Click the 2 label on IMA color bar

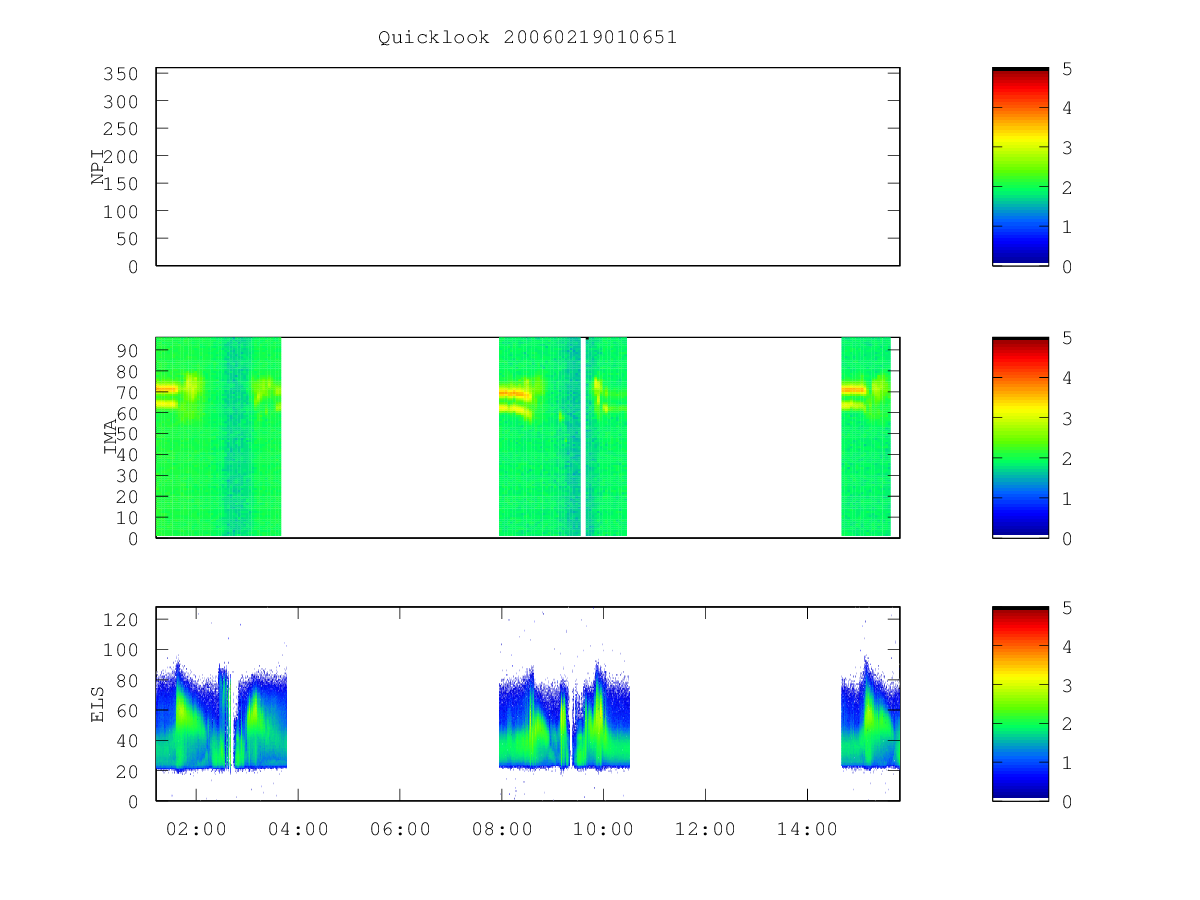tap(1065, 459)
